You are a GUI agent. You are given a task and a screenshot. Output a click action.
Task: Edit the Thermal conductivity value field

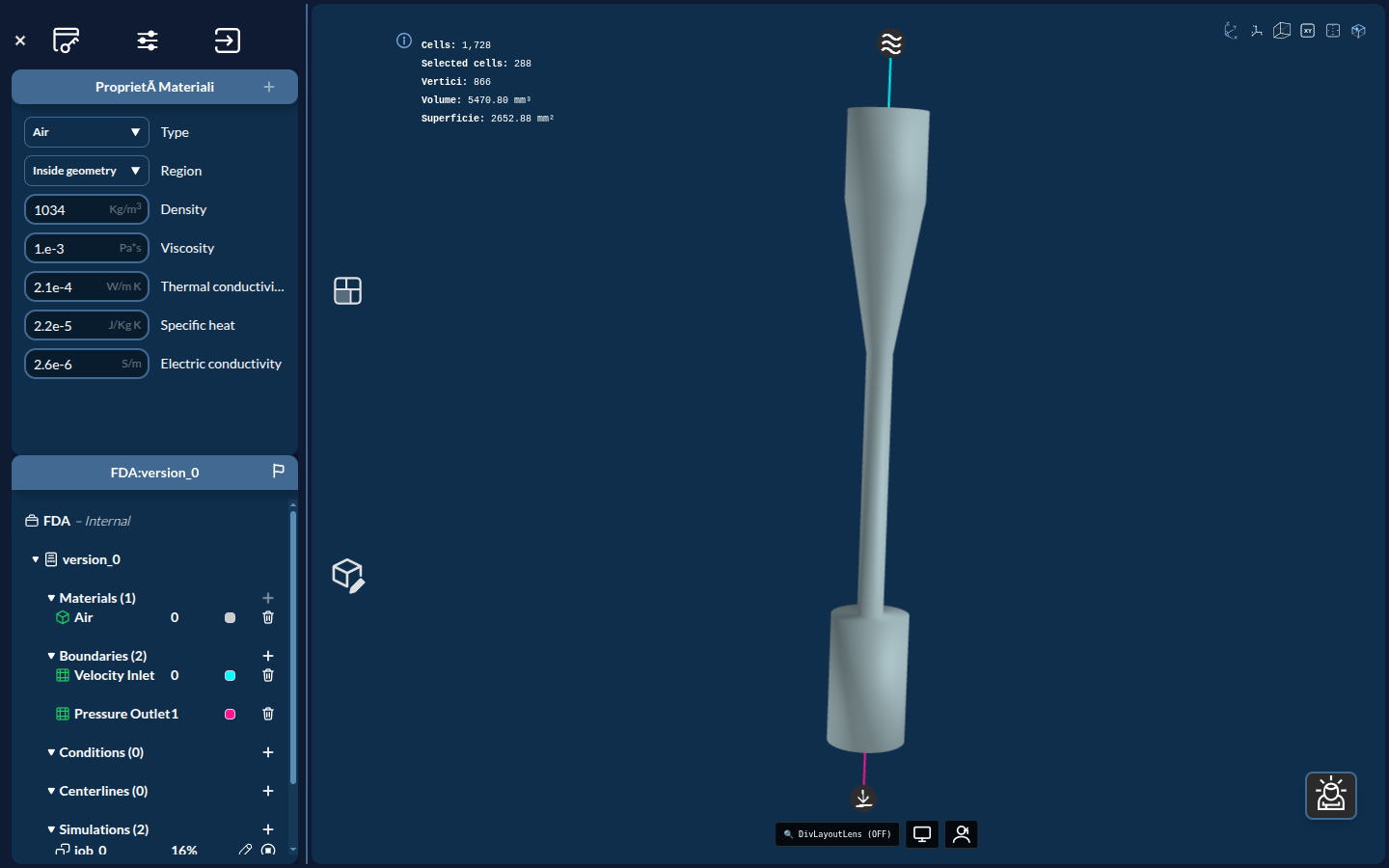87,286
